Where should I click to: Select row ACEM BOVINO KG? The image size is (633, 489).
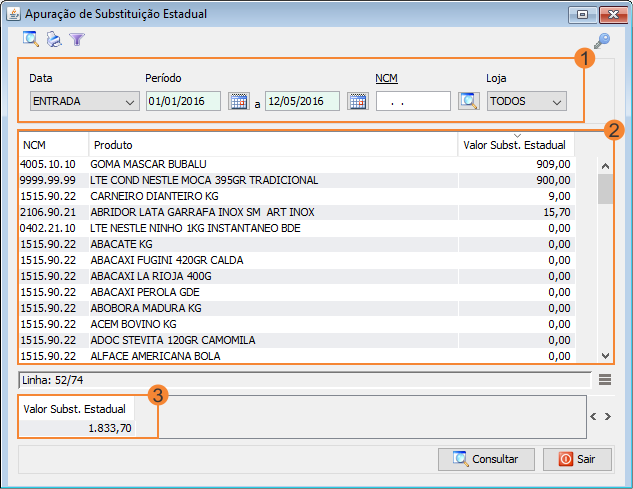coord(297,324)
